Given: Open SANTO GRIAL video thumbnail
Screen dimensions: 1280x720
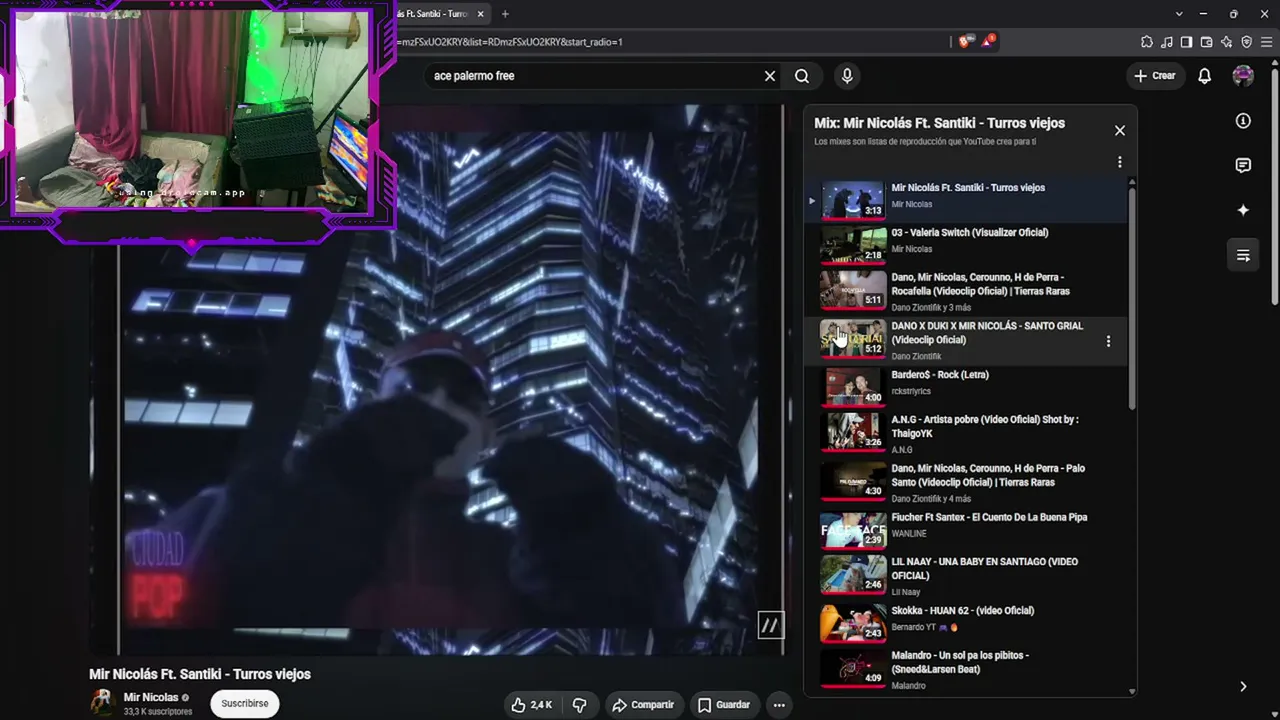Looking at the screenshot, I should click(x=853, y=338).
